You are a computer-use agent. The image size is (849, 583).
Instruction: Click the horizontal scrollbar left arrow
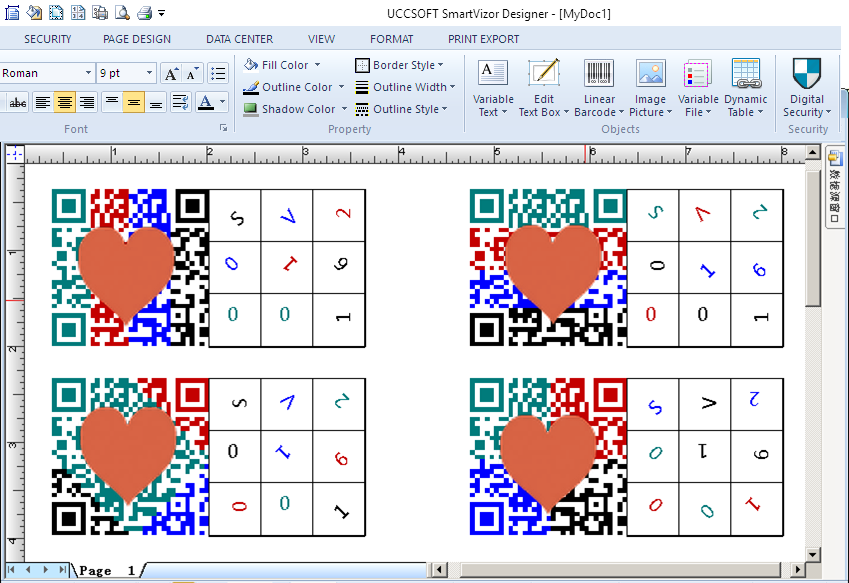click(439, 569)
